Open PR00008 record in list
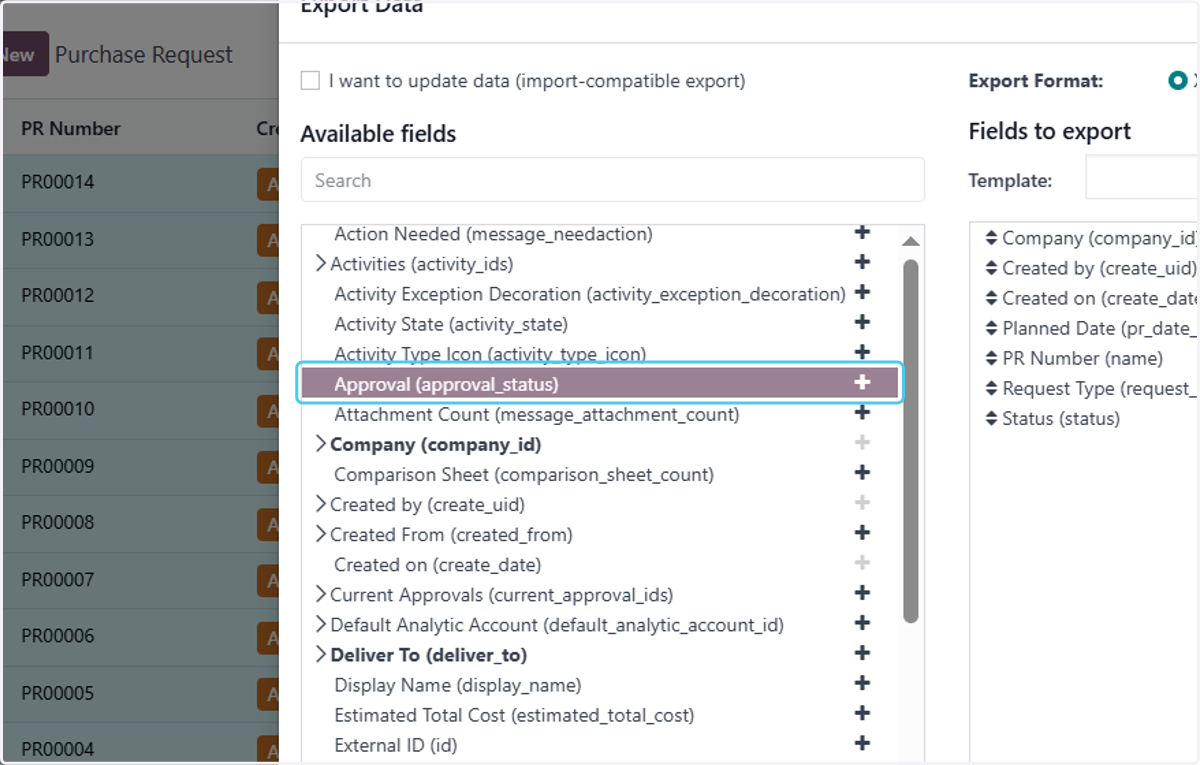1200x765 pixels. click(x=58, y=522)
